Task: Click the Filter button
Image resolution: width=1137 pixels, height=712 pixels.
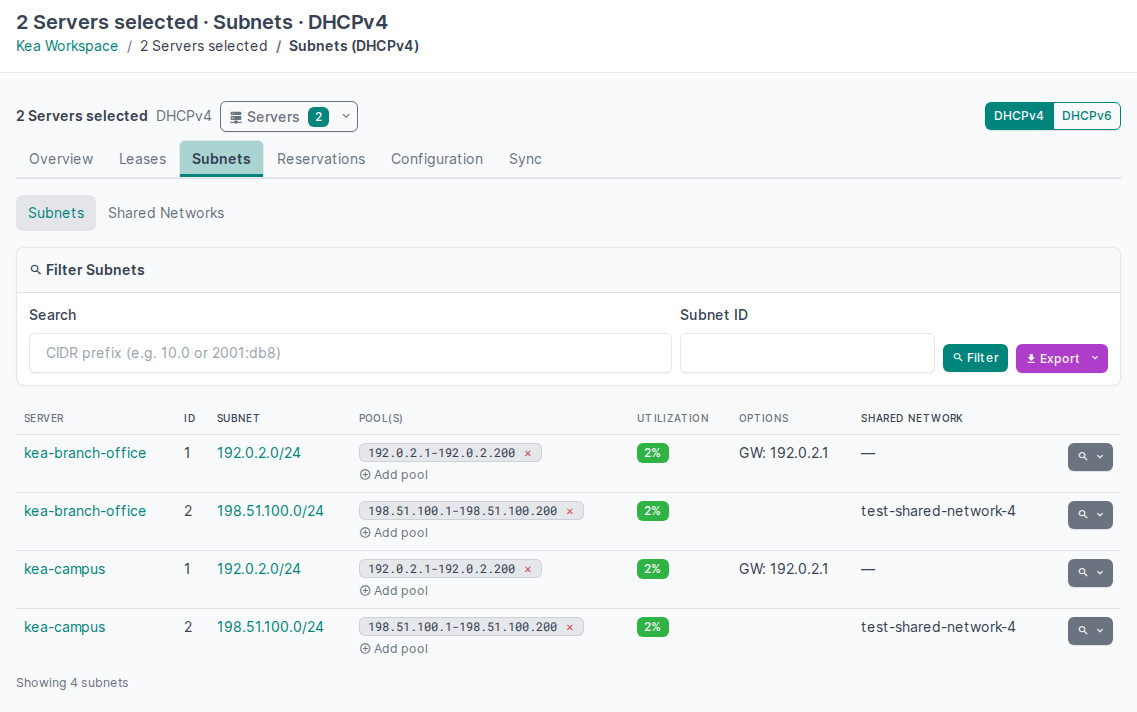Action: [975, 358]
